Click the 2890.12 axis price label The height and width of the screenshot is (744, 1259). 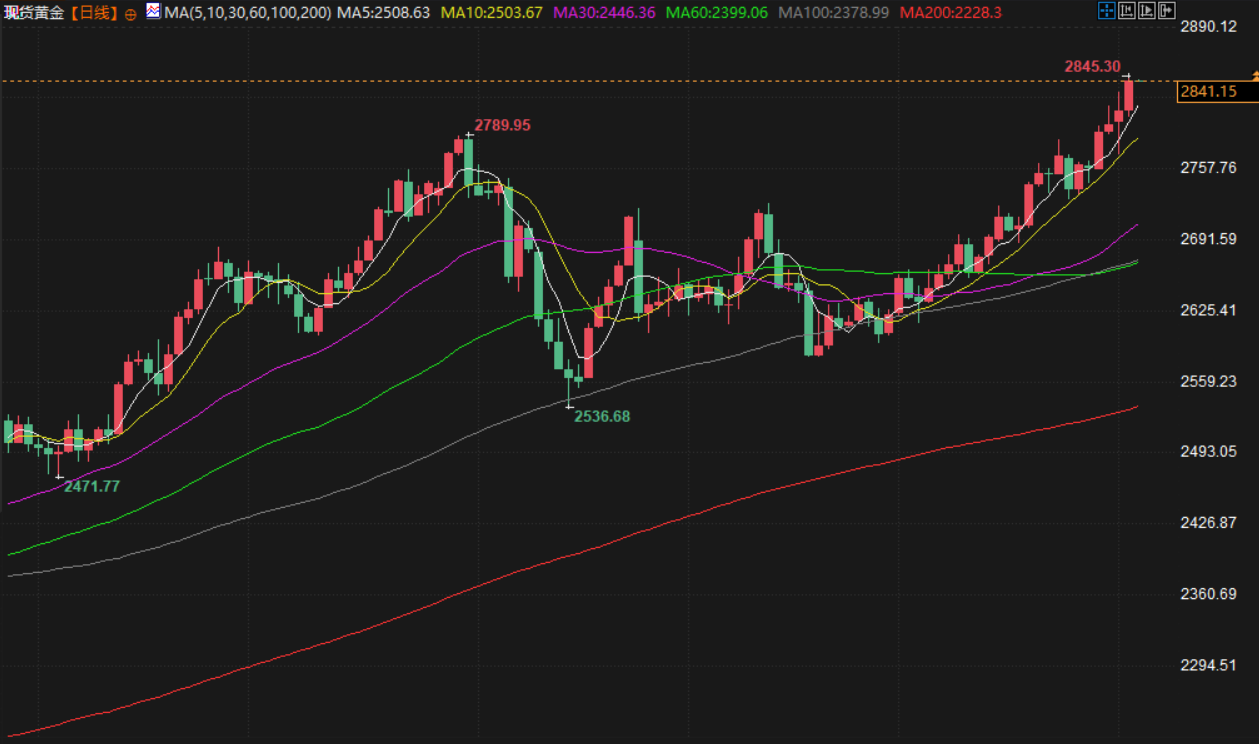point(1208,26)
